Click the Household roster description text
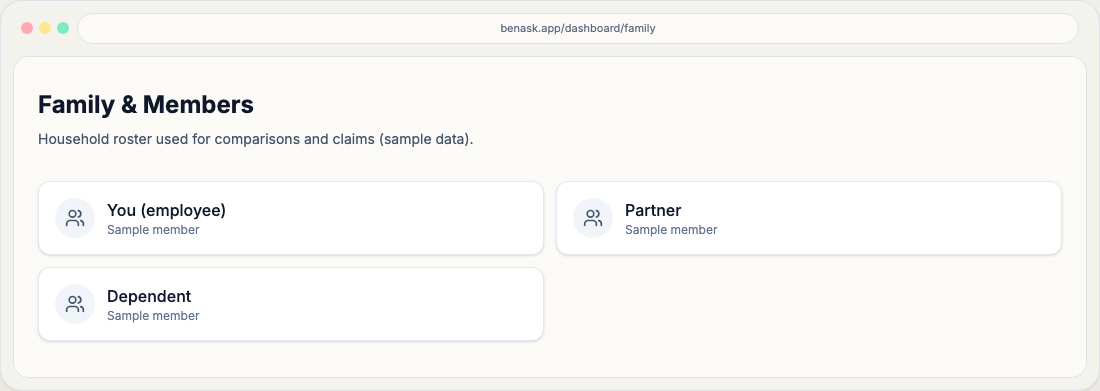The width and height of the screenshot is (1100, 391). pyautogui.click(x=256, y=139)
